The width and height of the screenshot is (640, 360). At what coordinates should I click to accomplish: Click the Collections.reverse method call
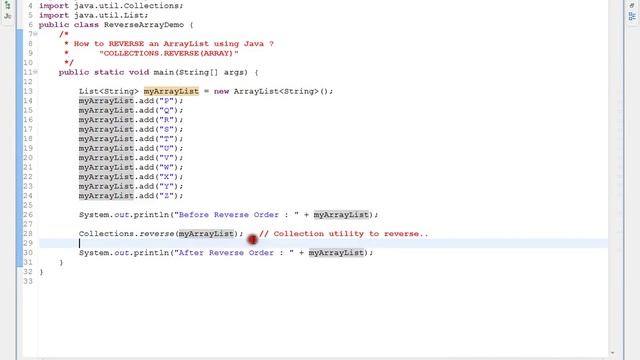(161, 234)
